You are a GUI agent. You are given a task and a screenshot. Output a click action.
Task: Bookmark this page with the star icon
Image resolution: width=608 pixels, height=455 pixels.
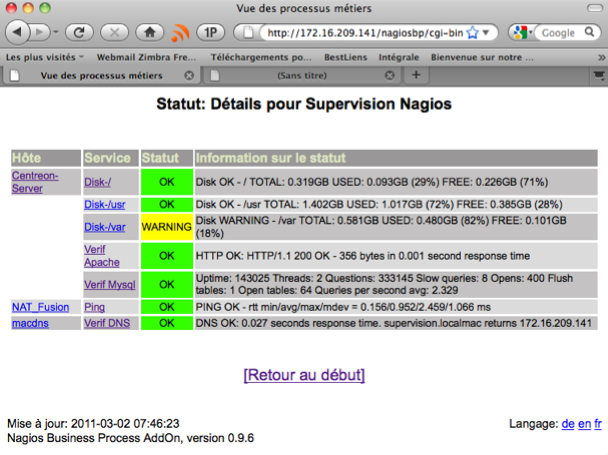pos(470,33)
